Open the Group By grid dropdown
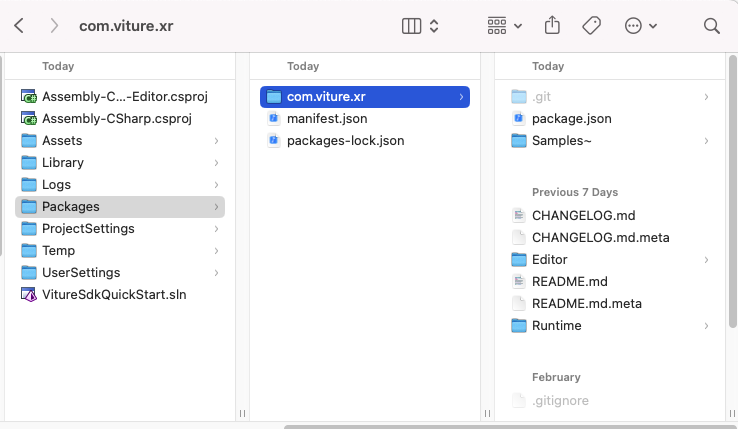738x429 pixels. (x=504, y=26)
